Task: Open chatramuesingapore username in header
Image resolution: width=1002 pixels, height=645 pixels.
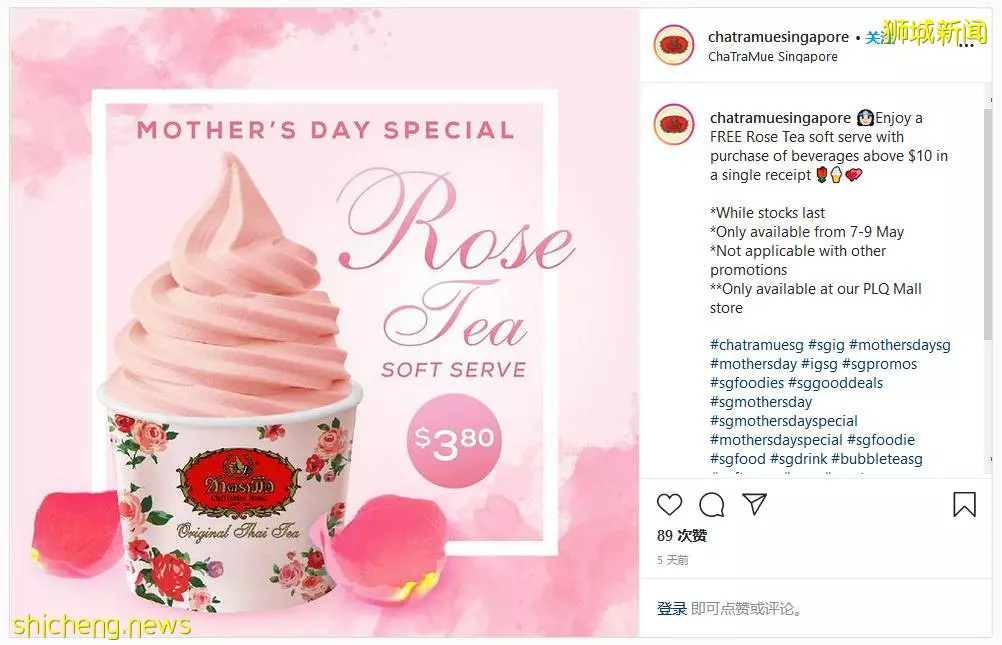Action: click(x=778, y=37)
